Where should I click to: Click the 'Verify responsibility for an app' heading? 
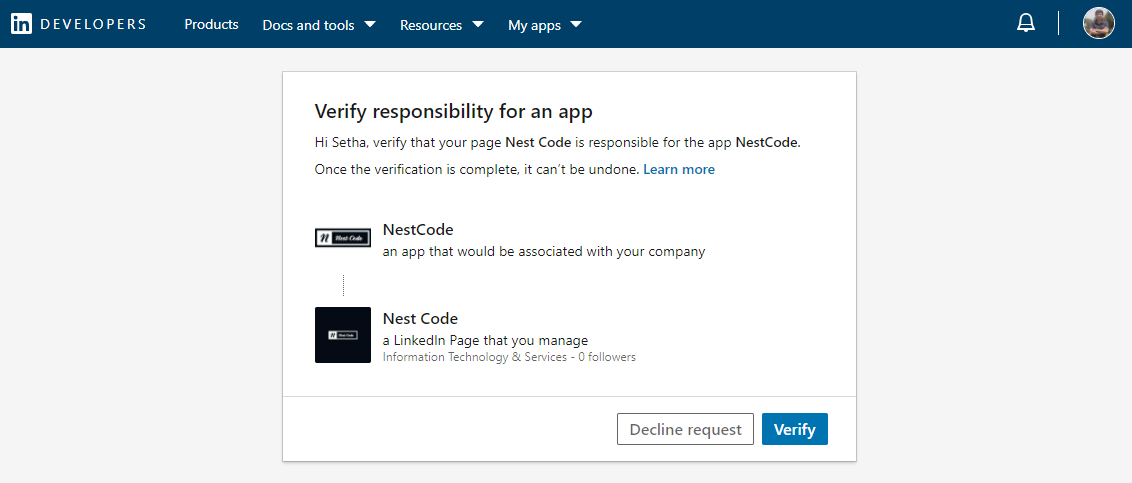click(x=453, y=112)
